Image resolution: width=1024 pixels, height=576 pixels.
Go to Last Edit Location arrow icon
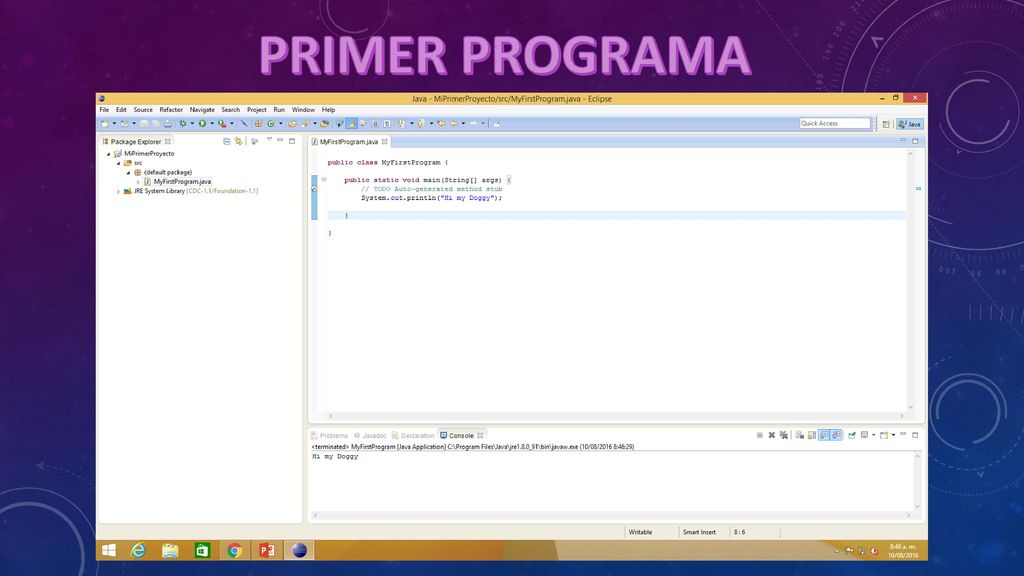pyautogui.click(x=441, y=123)
